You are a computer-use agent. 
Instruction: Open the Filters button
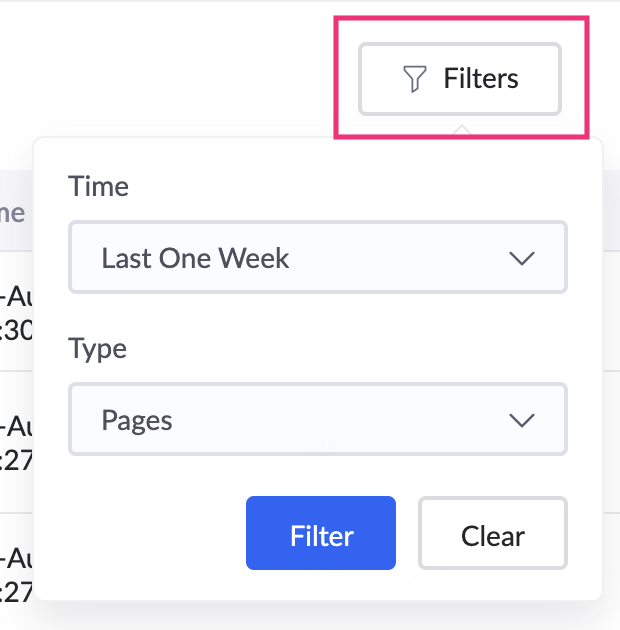(460, 79)
